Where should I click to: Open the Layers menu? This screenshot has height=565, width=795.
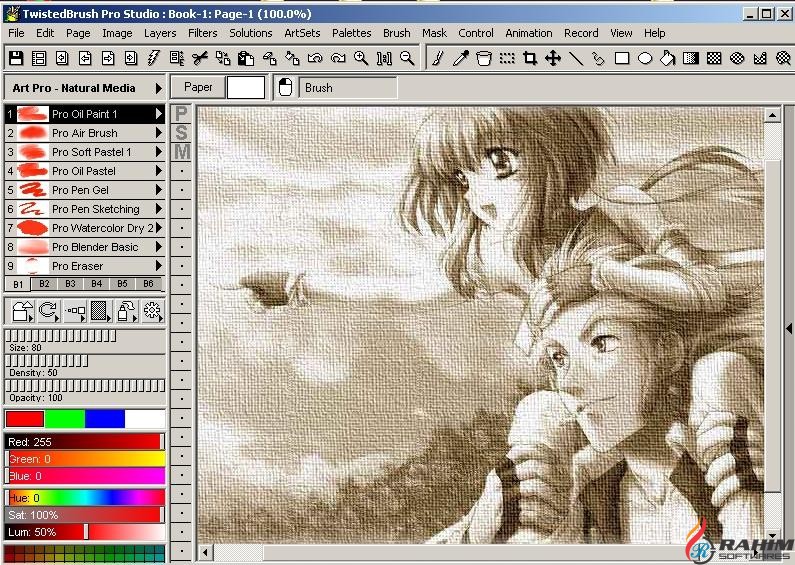click(x=160, y=33)
